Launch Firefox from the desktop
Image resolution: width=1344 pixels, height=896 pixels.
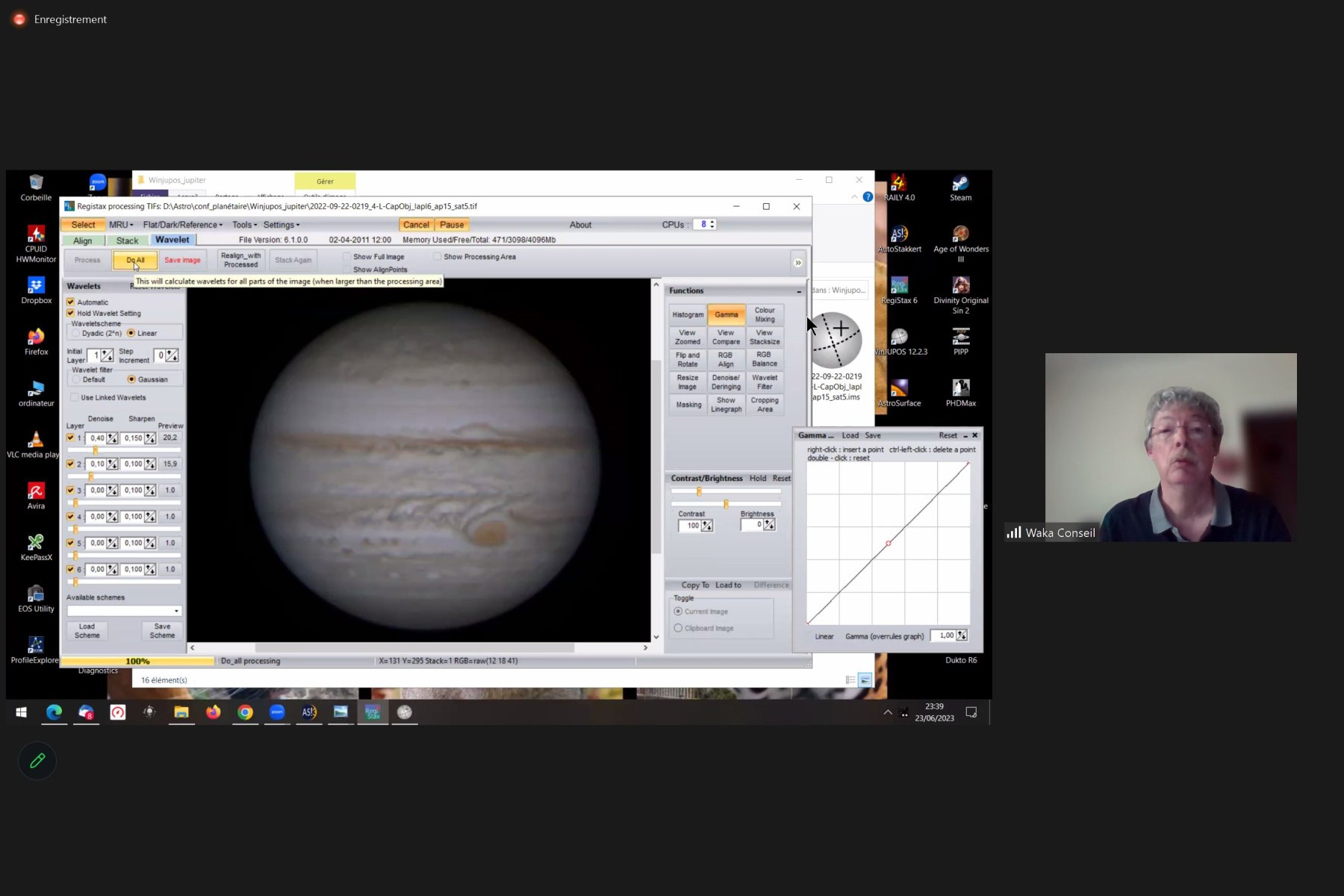pyautogui.click(x=36, y=342)
